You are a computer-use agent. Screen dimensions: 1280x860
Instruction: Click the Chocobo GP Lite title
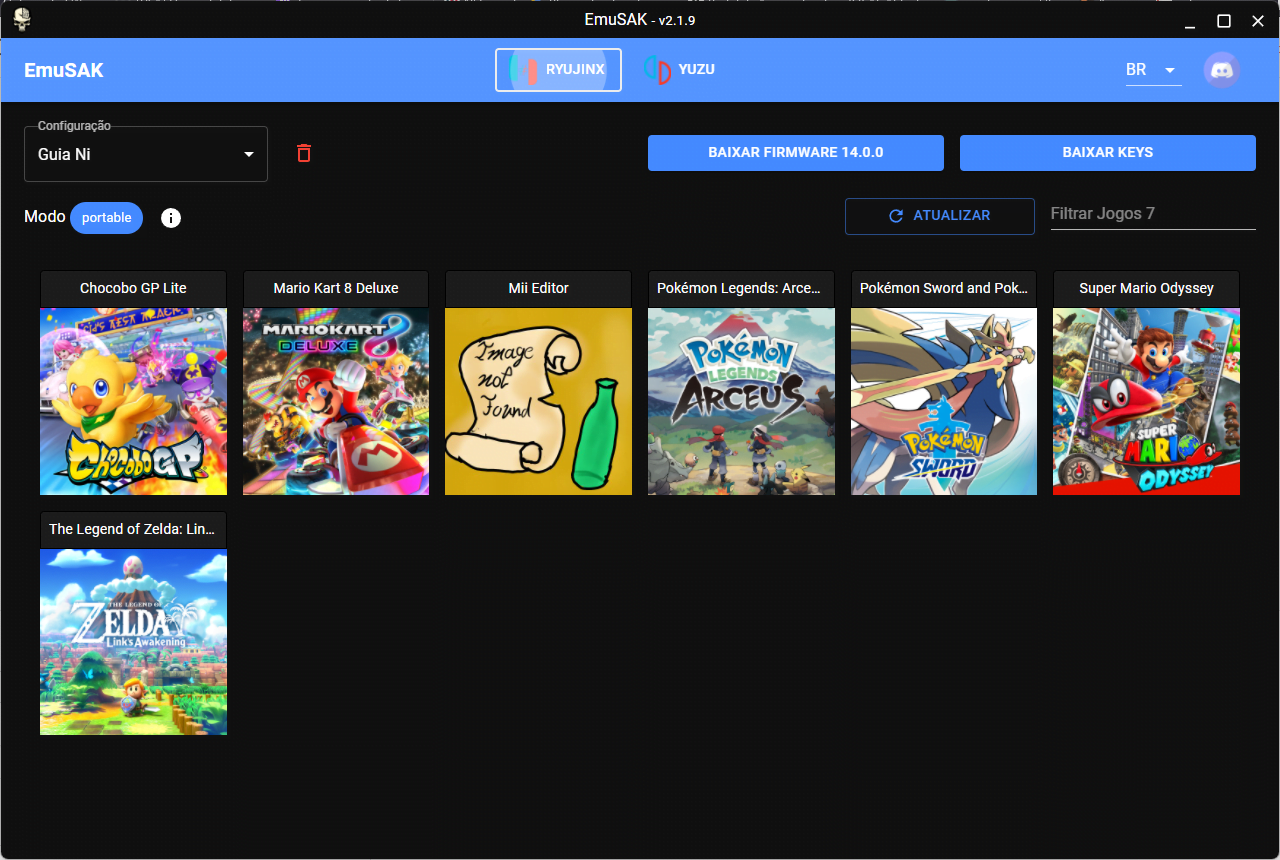click(133, 288)
